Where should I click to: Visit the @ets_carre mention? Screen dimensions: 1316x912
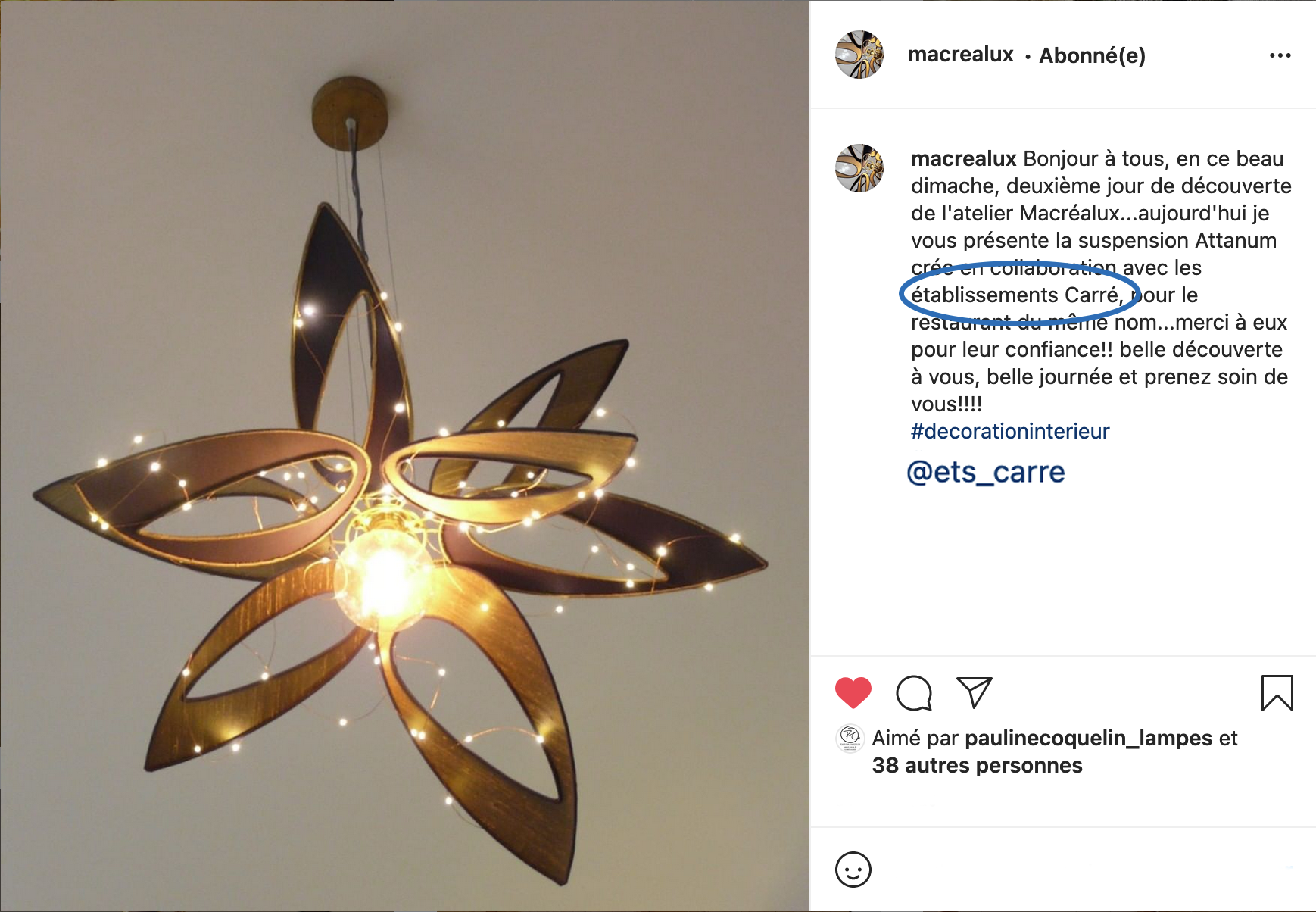pyautogui.click(x=986, y=472)
